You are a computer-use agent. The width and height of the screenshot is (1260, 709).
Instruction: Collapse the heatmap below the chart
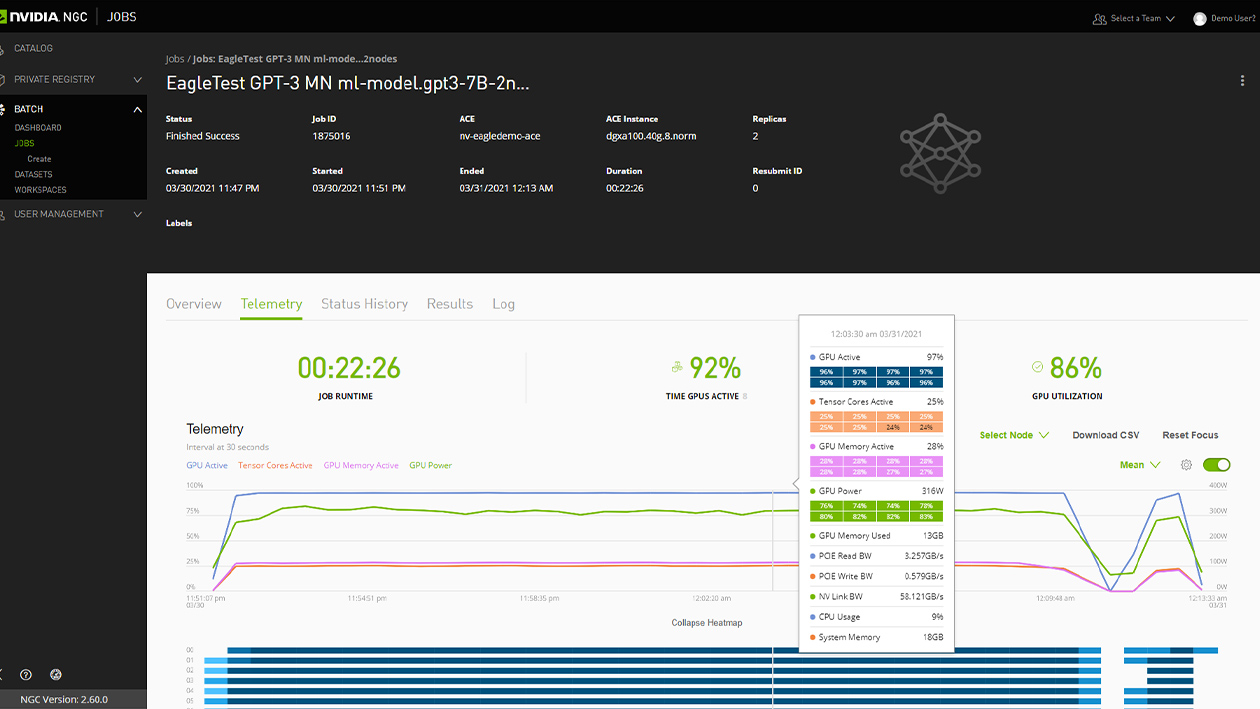[706, 622]
